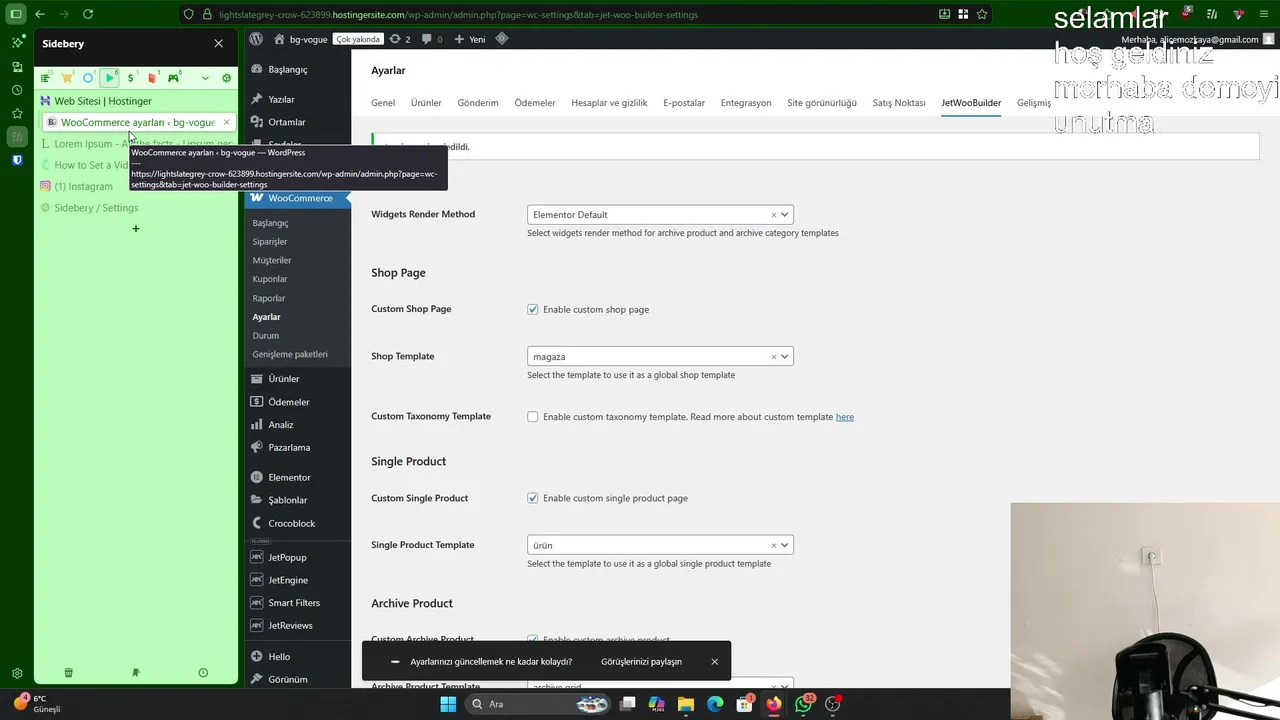Go back using the browser back arrow
The height and width of the screenshot is (720, 1280).
click(40, 14)
